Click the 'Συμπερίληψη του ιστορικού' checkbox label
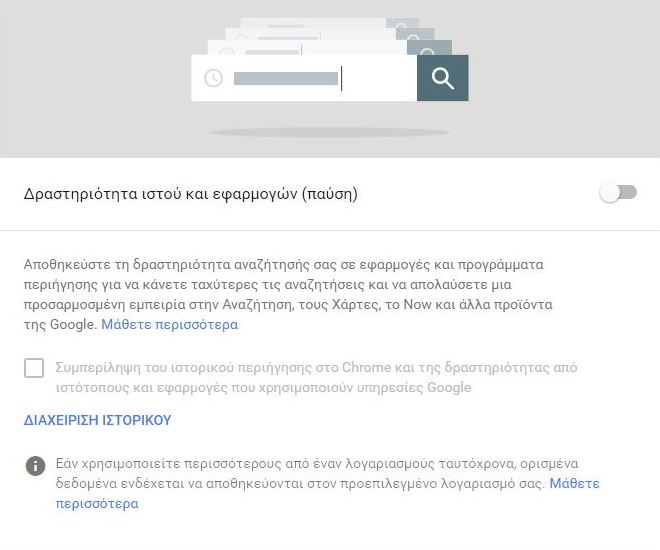The height and width of the screenshot is (550, 660). coord(316,377)
